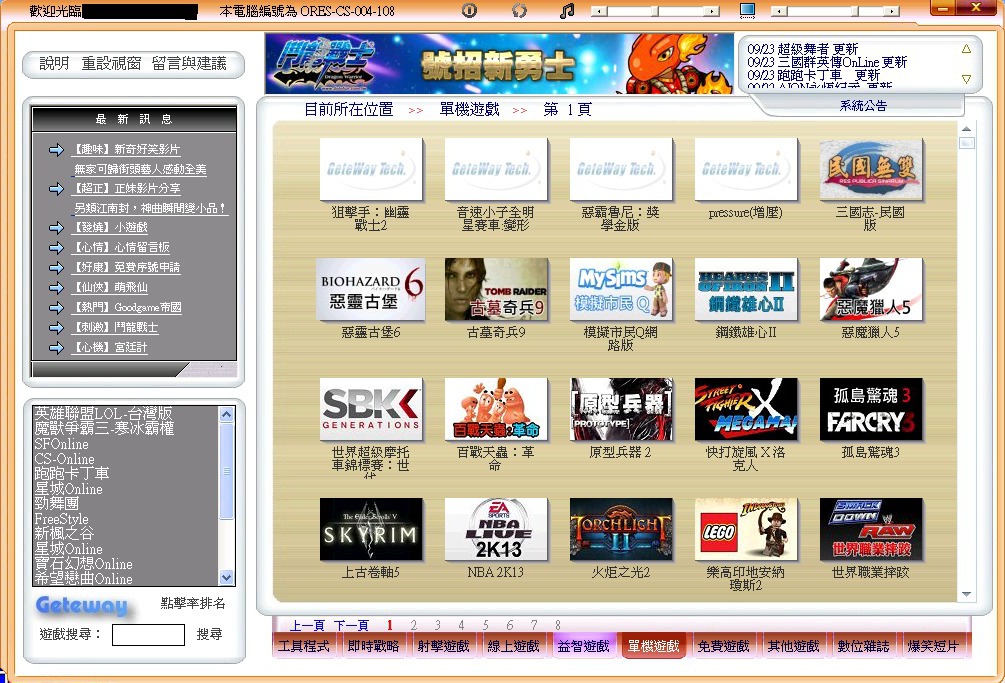Open Far Cry 3 孤島驚魂3 icon
This screenshot has height=683, width=1005.
pyautogui.click(x=871, y=409)
